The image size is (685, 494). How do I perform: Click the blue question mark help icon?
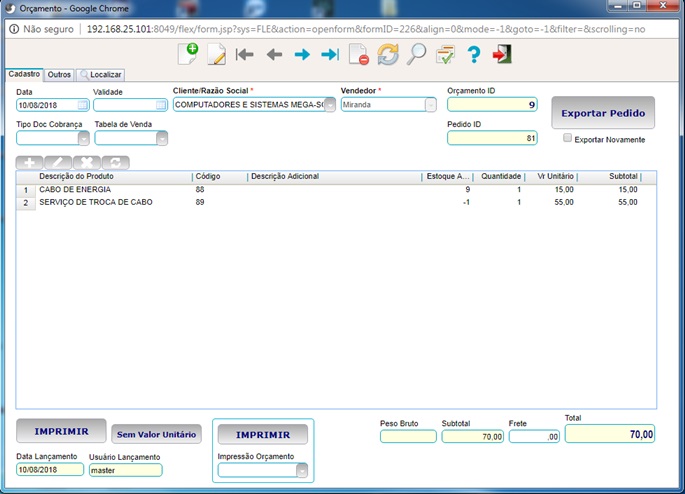(474, 55)
